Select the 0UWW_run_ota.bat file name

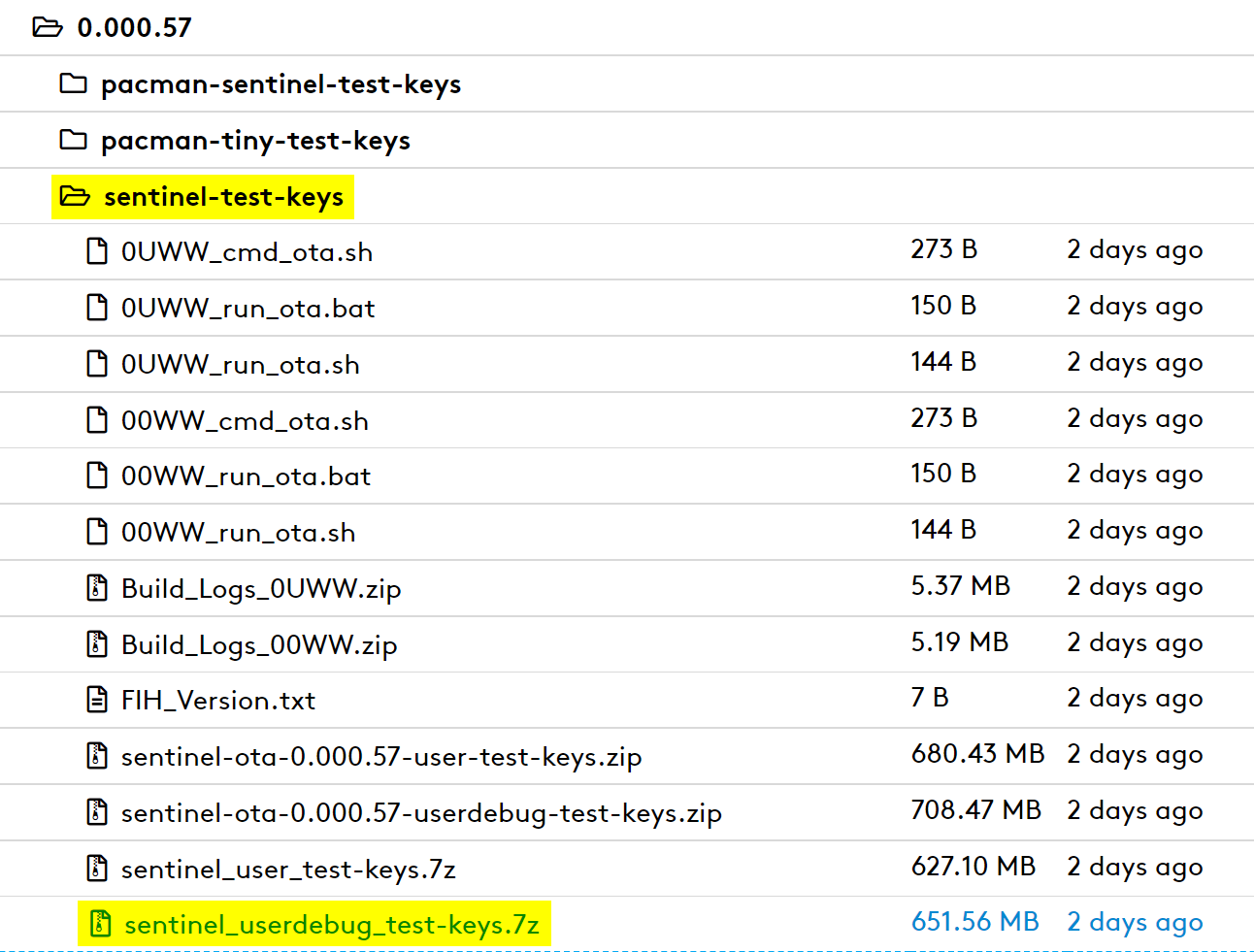tap(247, 309)
